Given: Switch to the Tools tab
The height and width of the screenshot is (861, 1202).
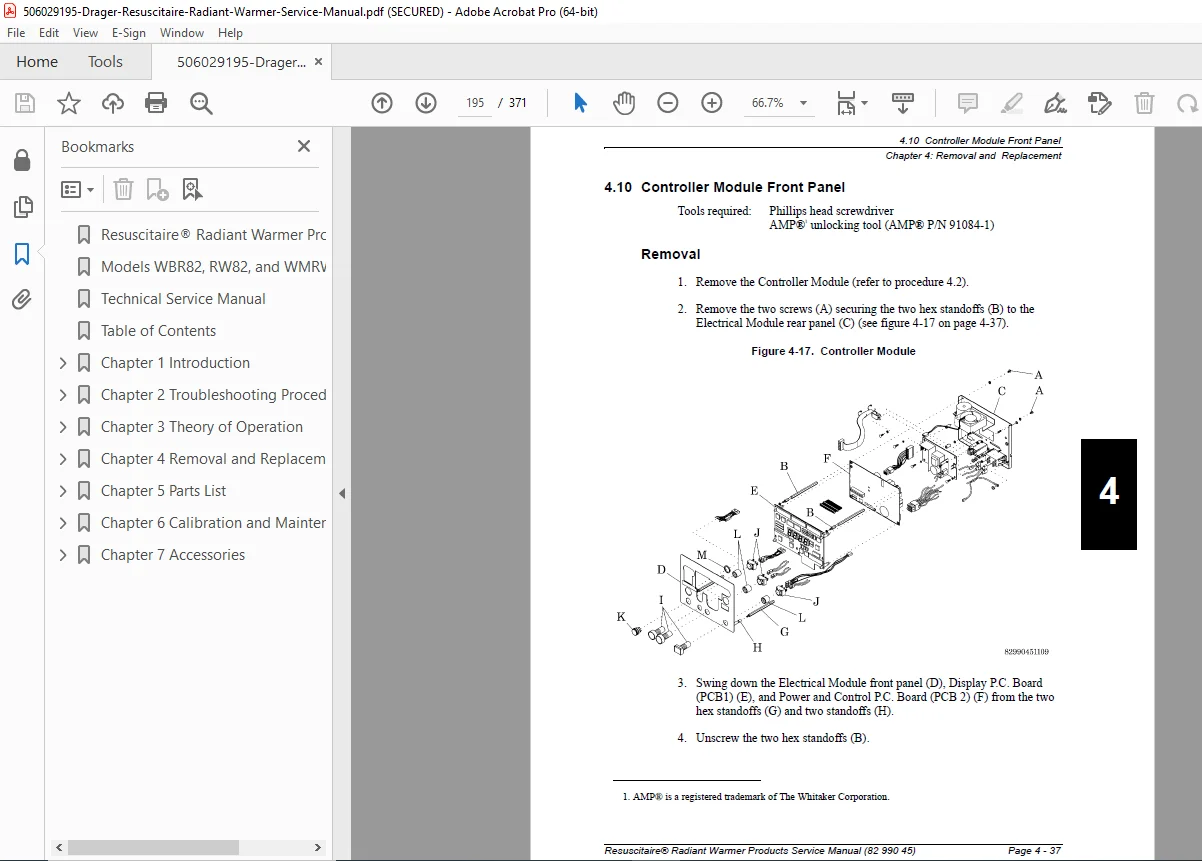Looking at the screenshot, I should tap(105, 62).
